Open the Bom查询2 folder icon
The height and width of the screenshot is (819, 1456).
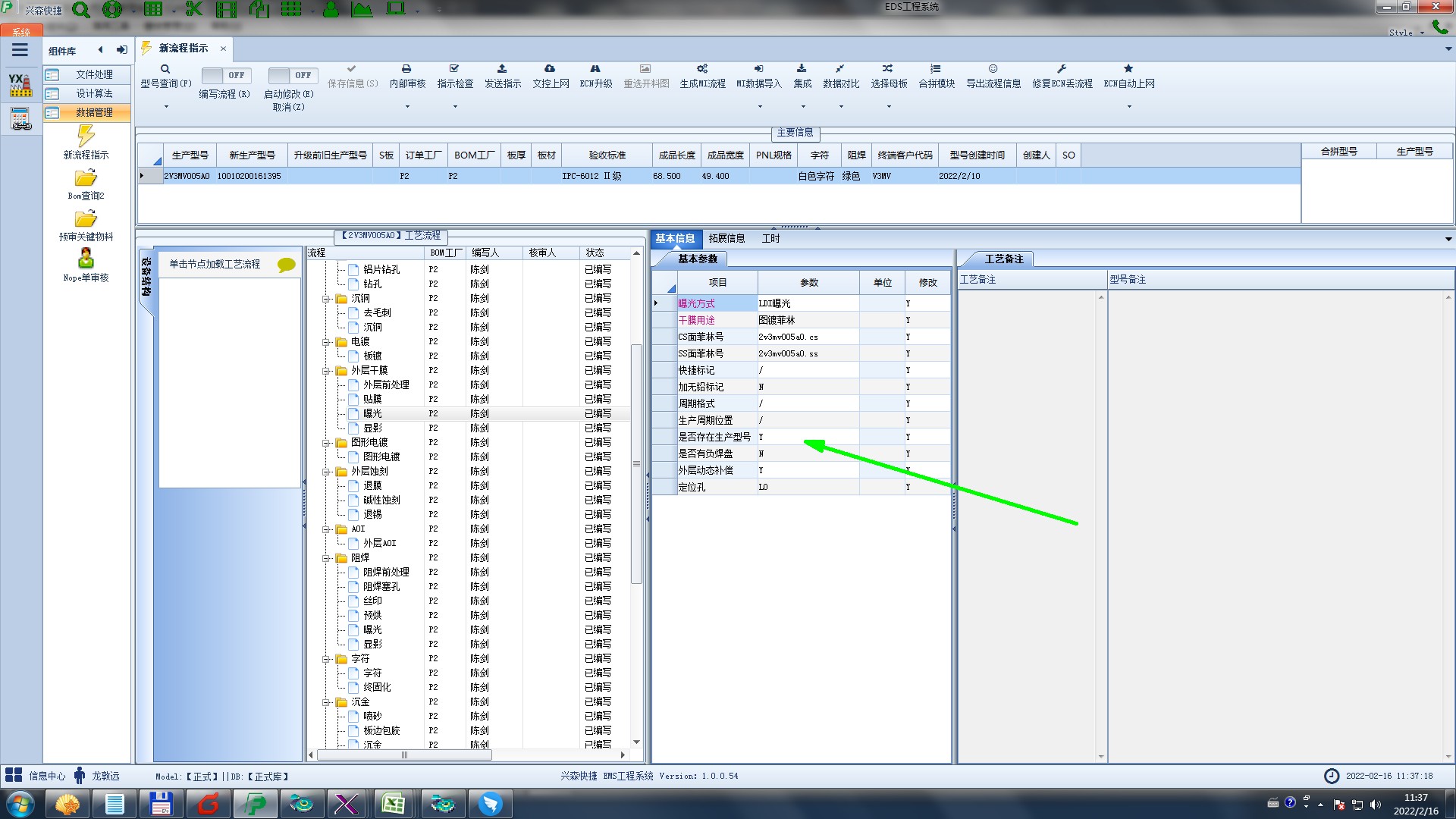(x=86, y=178)
